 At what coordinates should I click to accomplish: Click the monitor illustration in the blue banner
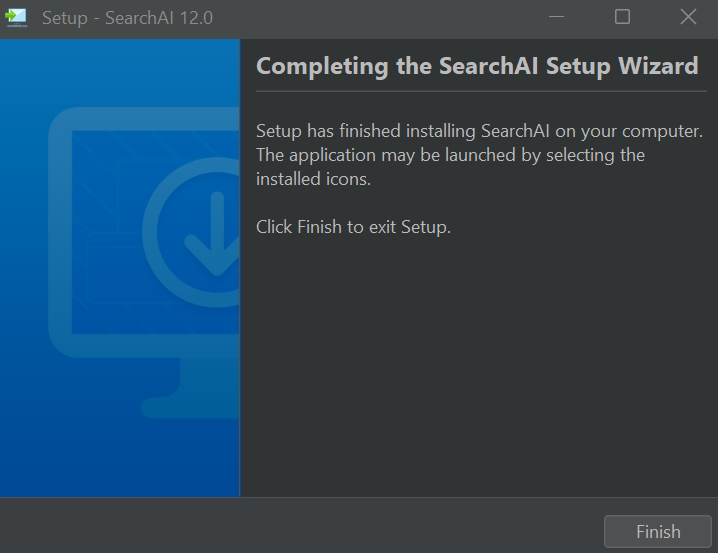pyautogui.click(x=144, y=262)
